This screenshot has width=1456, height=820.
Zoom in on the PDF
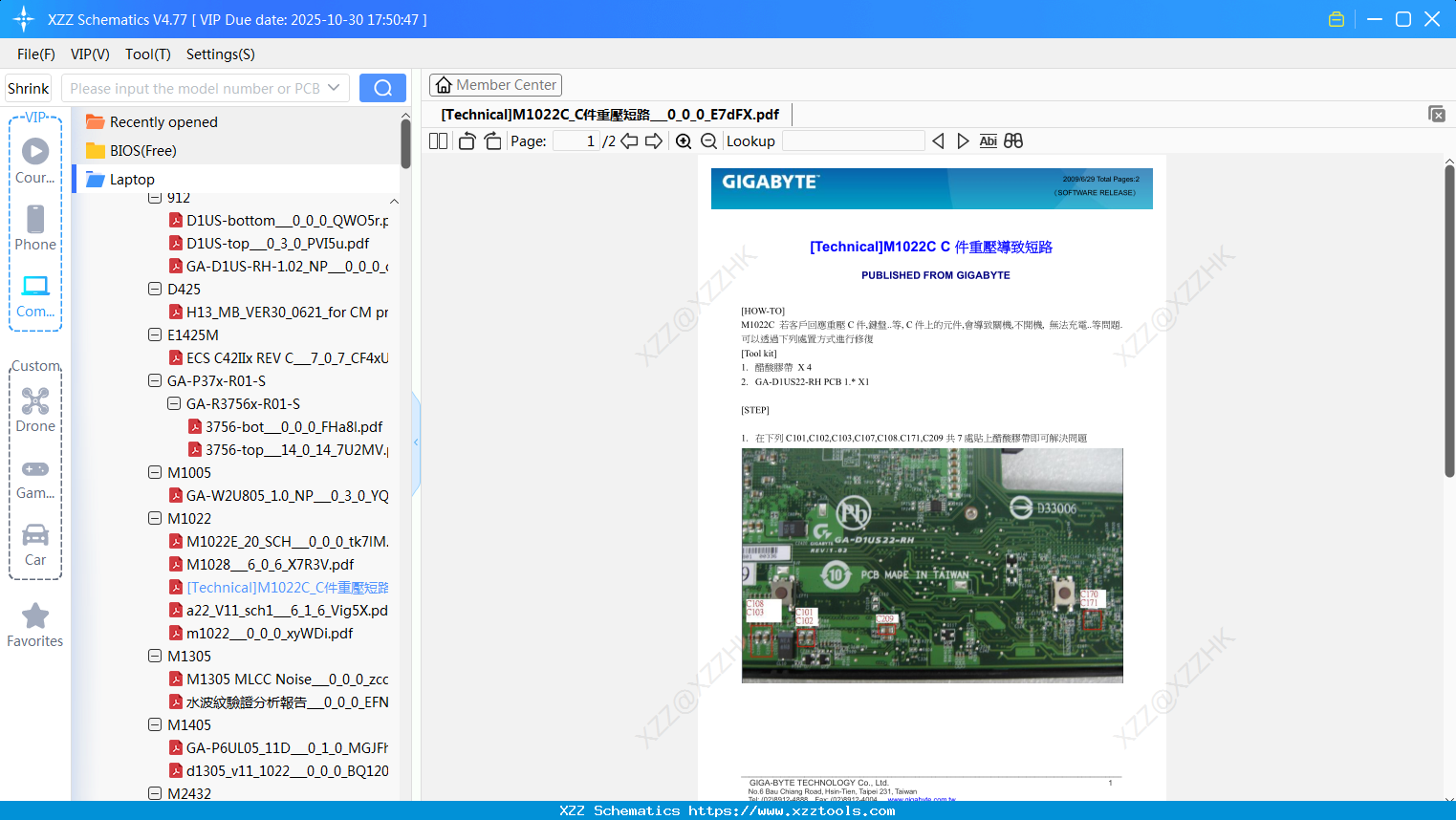pyautogui.click(x=684, y=141)
